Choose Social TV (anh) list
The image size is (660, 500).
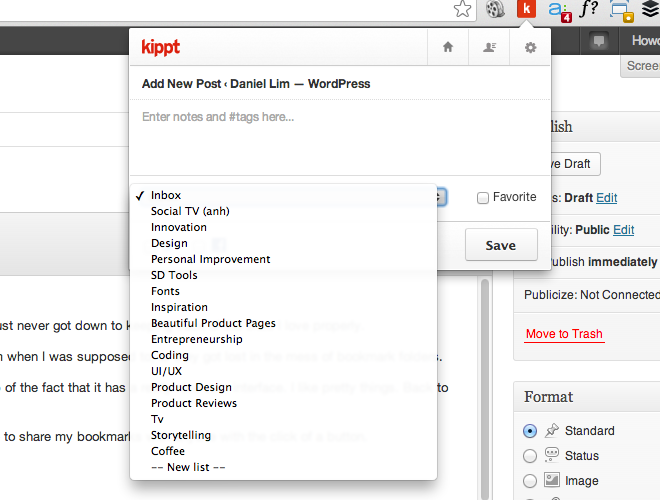point(283,211)
